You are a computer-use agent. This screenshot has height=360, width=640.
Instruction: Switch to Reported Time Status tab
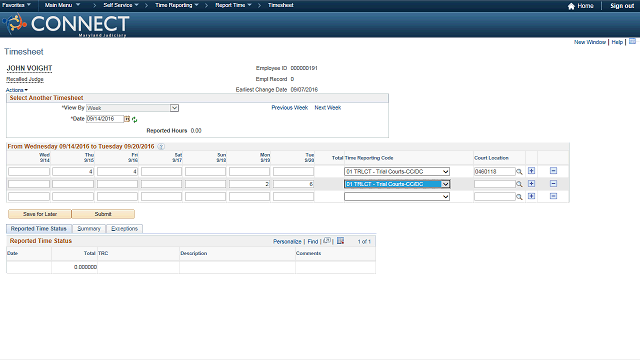39,229
